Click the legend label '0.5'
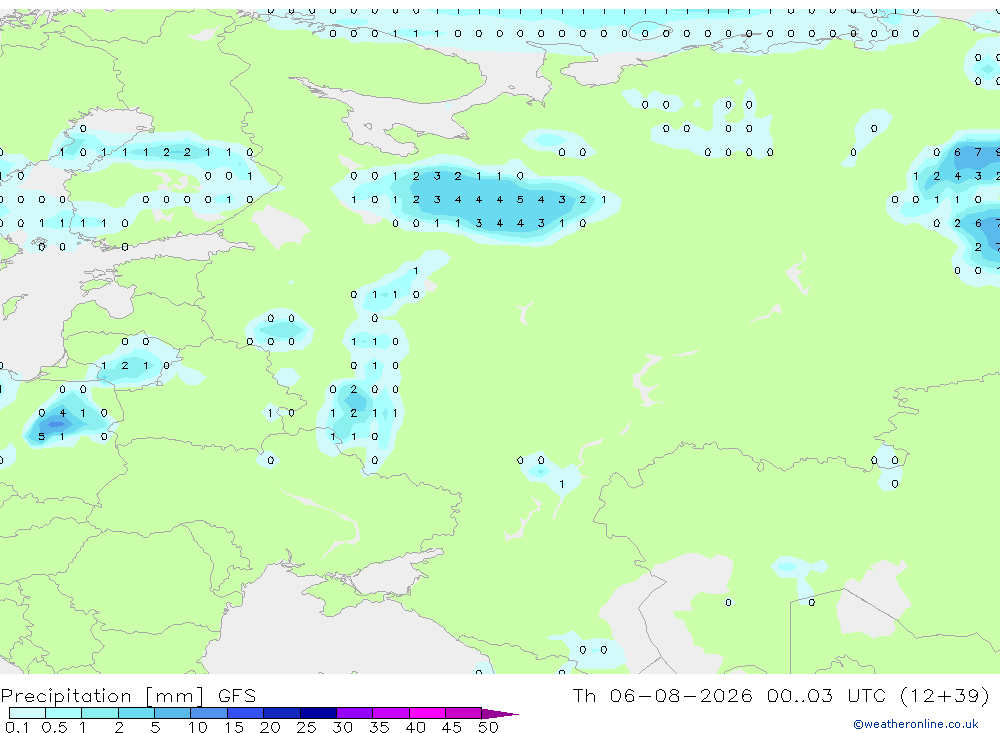This screenshot has height=733, width=1000. [x=54, y=727]
